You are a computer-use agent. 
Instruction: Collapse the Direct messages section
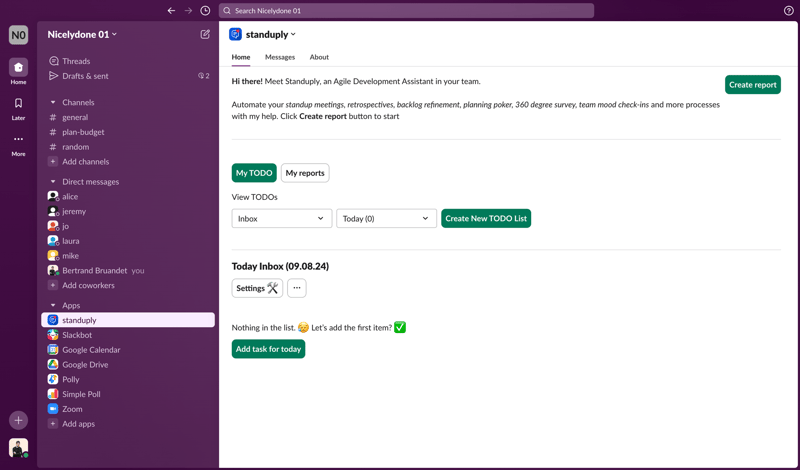(x=53, y=181)
